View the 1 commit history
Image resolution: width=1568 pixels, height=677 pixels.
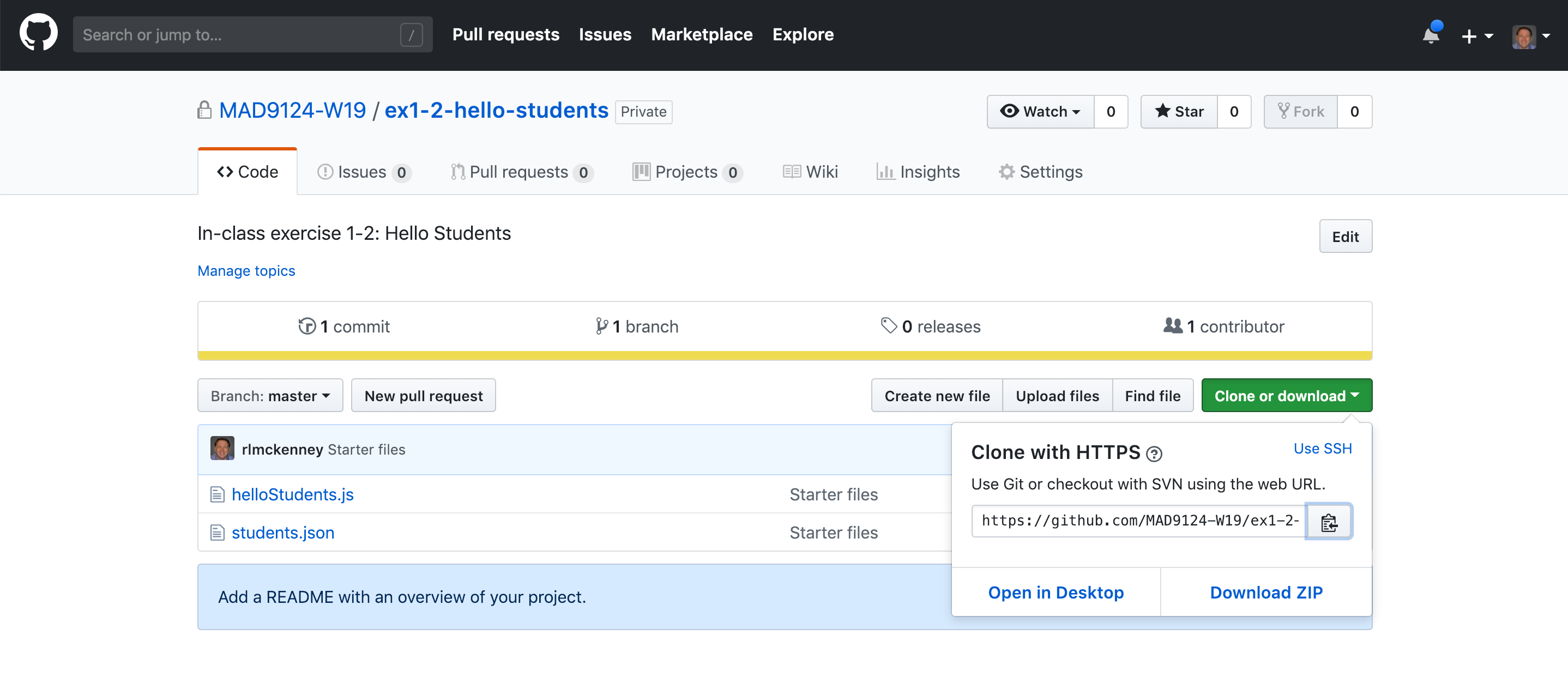[x=344, y=327]
